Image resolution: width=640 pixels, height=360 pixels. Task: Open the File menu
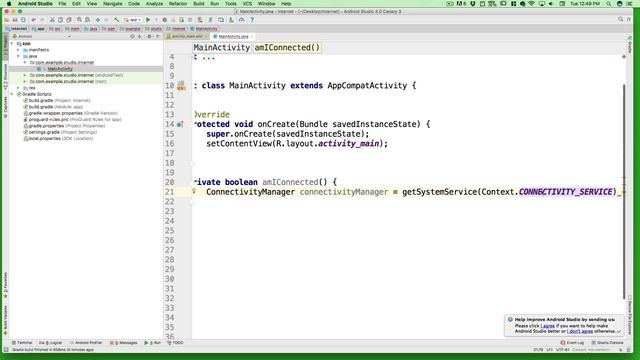[62, 4]
